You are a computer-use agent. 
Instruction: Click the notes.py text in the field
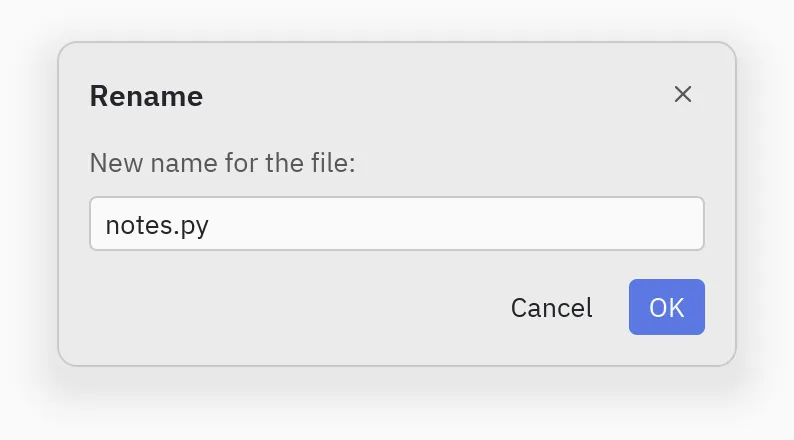pos(157,226)
